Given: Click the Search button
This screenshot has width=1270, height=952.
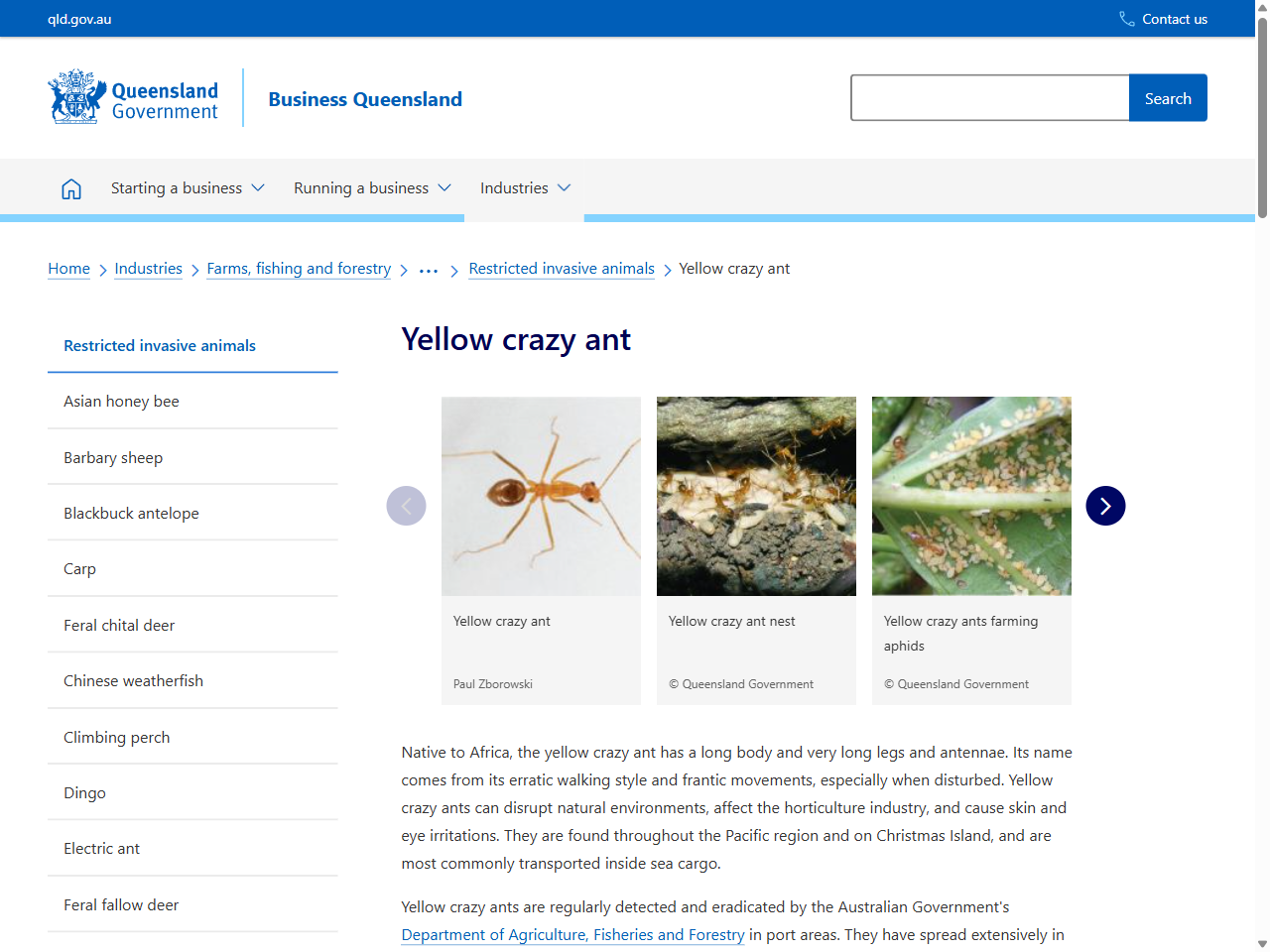Looking at the screenshot, I should point(1168,97).
